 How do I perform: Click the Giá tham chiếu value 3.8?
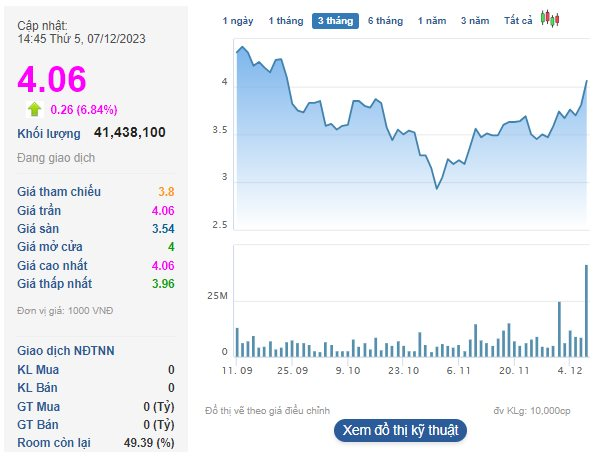pyautogui.click(x=166, y=192)
